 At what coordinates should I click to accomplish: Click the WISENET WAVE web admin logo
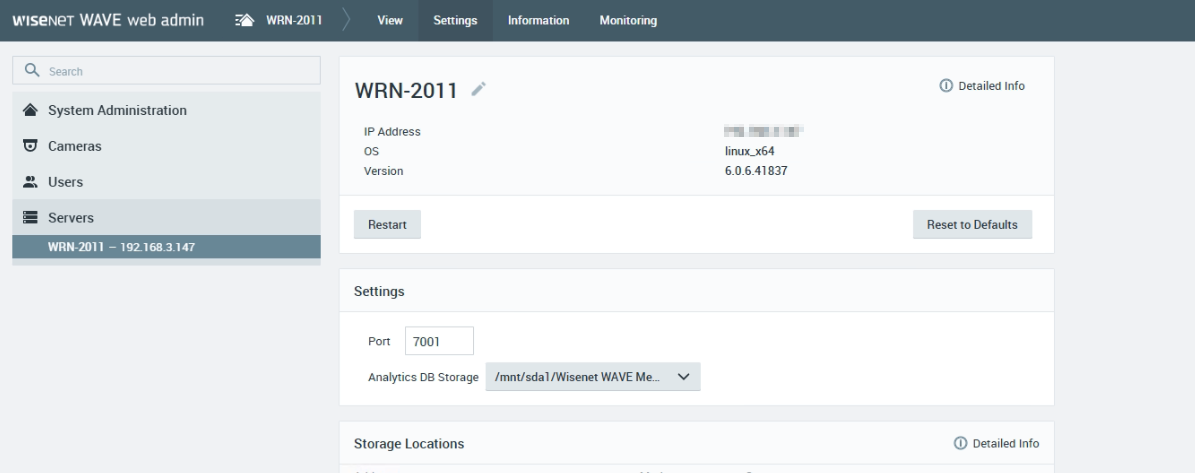(108, 21)
